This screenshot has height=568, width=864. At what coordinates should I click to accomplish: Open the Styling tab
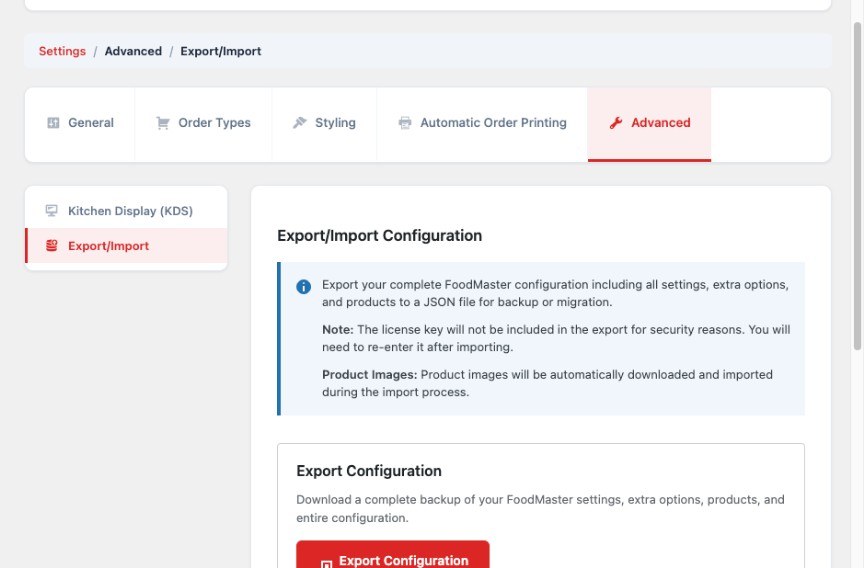[x=324, y=125]
